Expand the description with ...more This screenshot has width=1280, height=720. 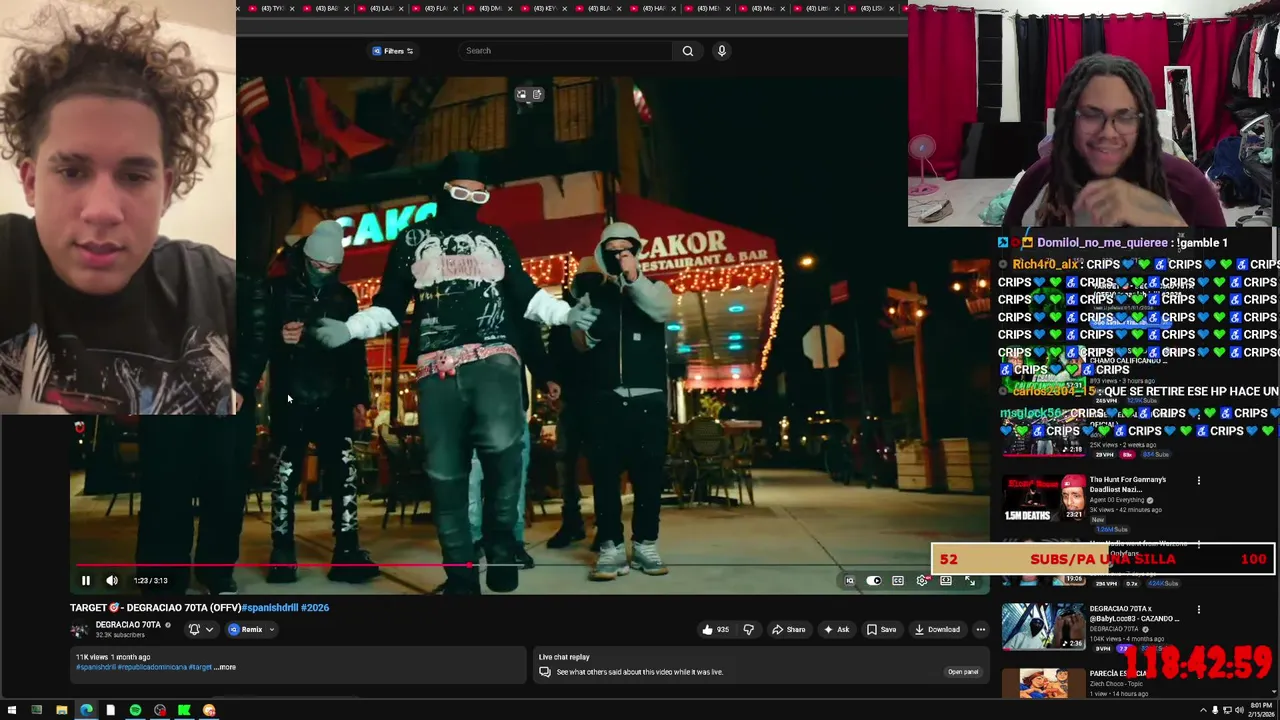click(x=226, y=667)
